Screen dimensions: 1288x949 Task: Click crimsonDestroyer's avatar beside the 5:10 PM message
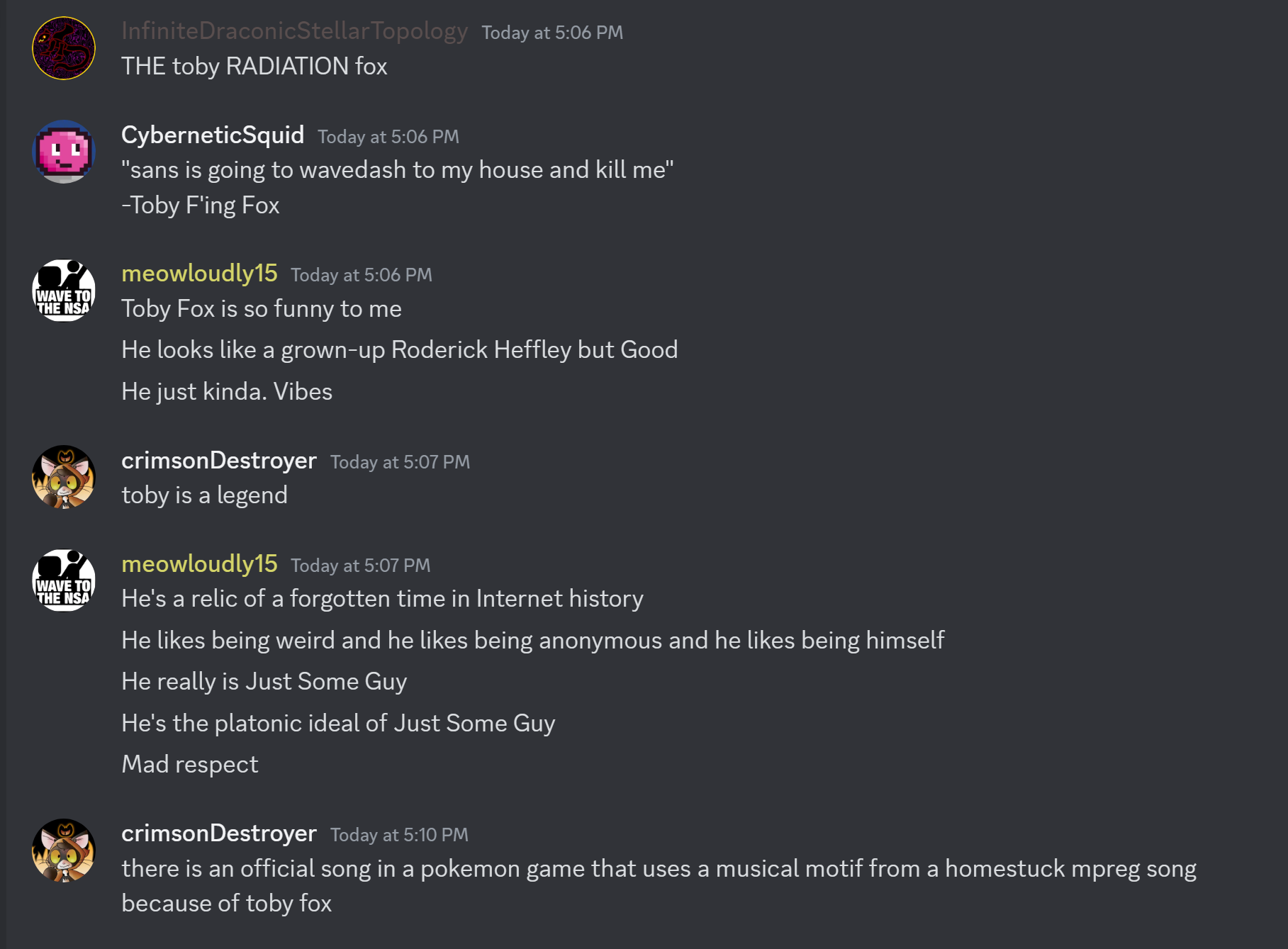(64, 850)
